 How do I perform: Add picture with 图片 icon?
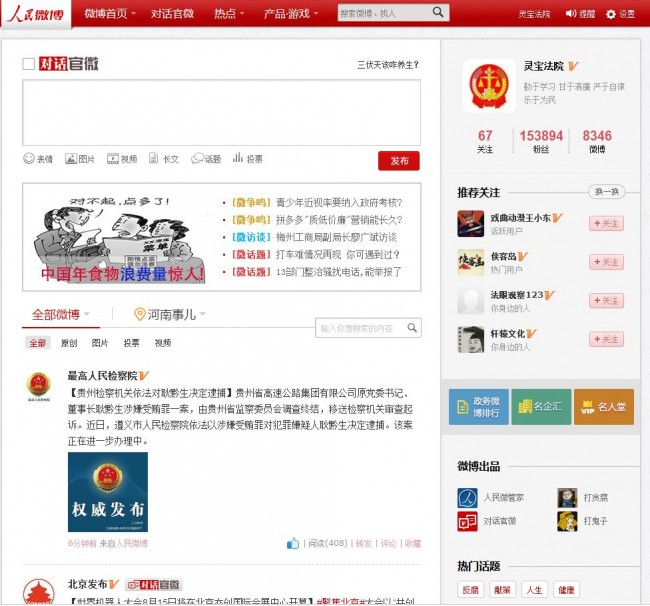[x=71, y=158]
